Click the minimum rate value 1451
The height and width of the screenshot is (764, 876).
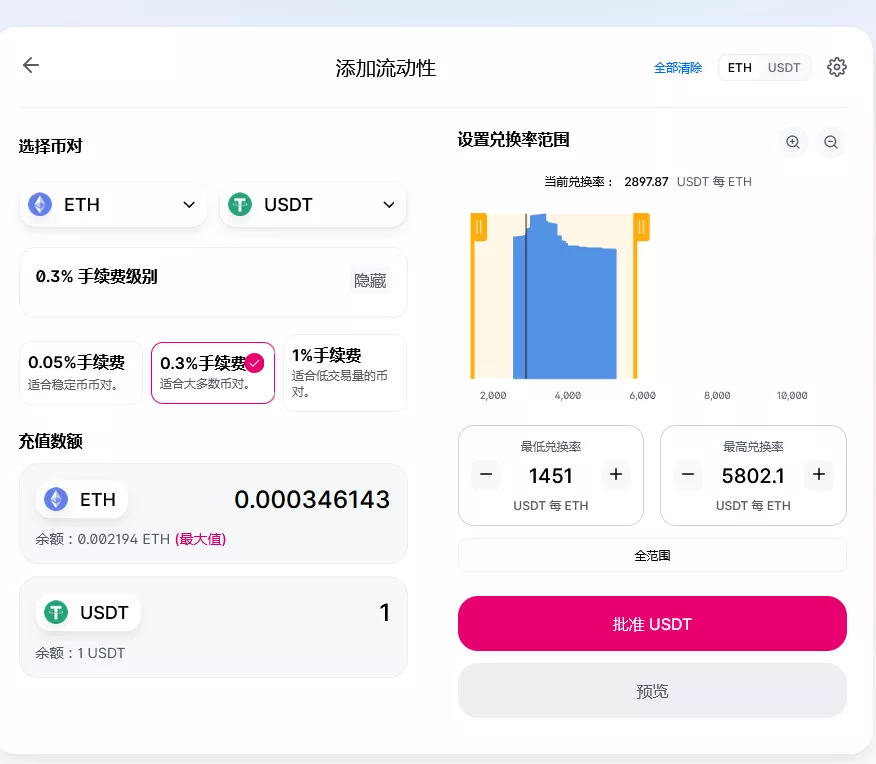pyautogui.click(x=551, y=476)
